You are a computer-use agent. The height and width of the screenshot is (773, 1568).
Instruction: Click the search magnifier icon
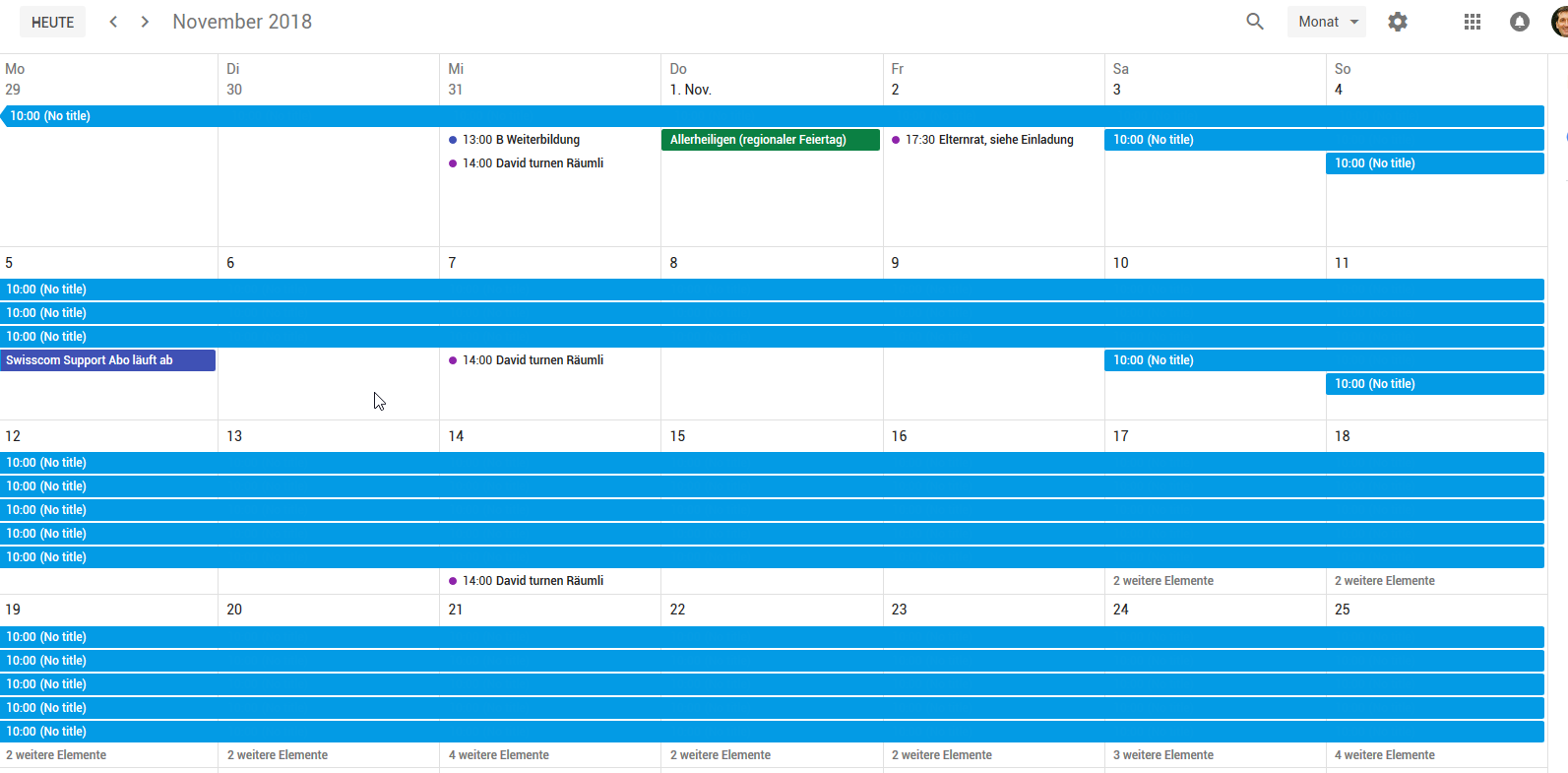pos(1254,22)
